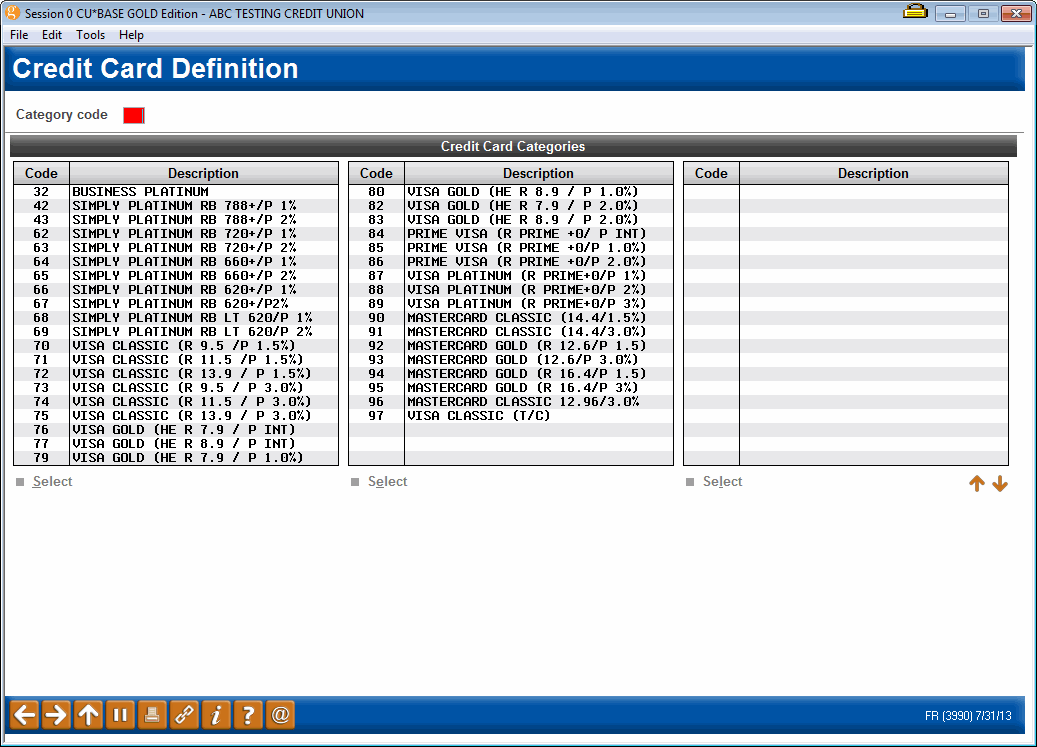
Task: Open the Edit menu
Action: 52,35
